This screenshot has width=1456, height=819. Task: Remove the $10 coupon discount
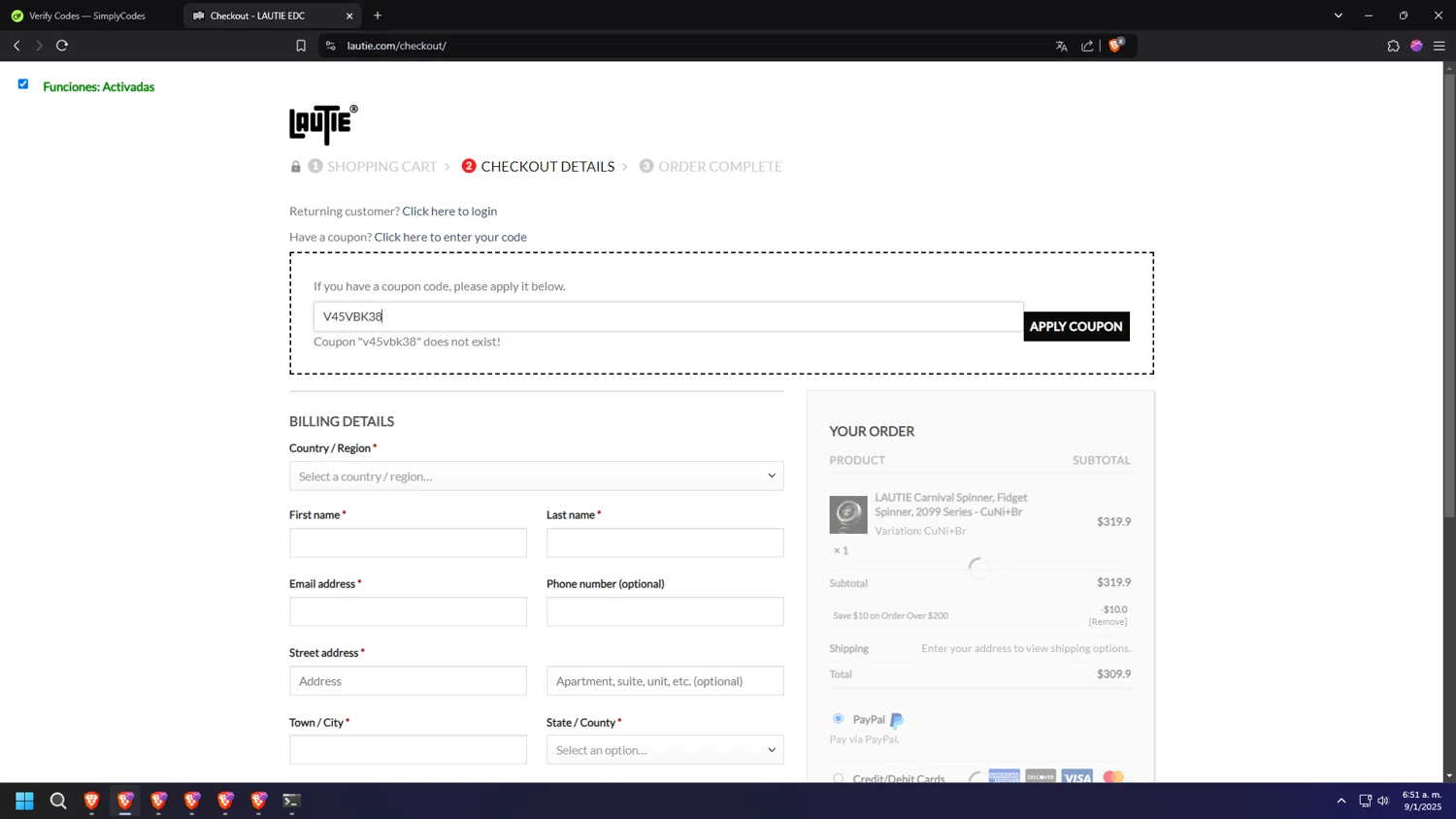pos(1108,622)
